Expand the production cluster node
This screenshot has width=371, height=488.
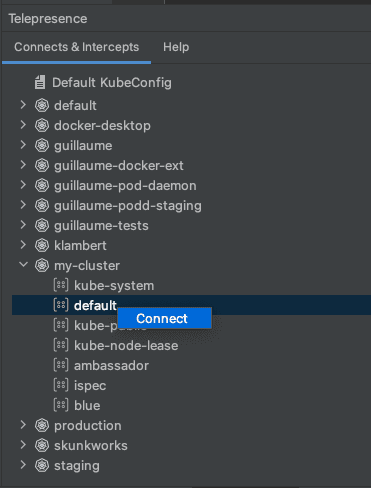(23, 425)
